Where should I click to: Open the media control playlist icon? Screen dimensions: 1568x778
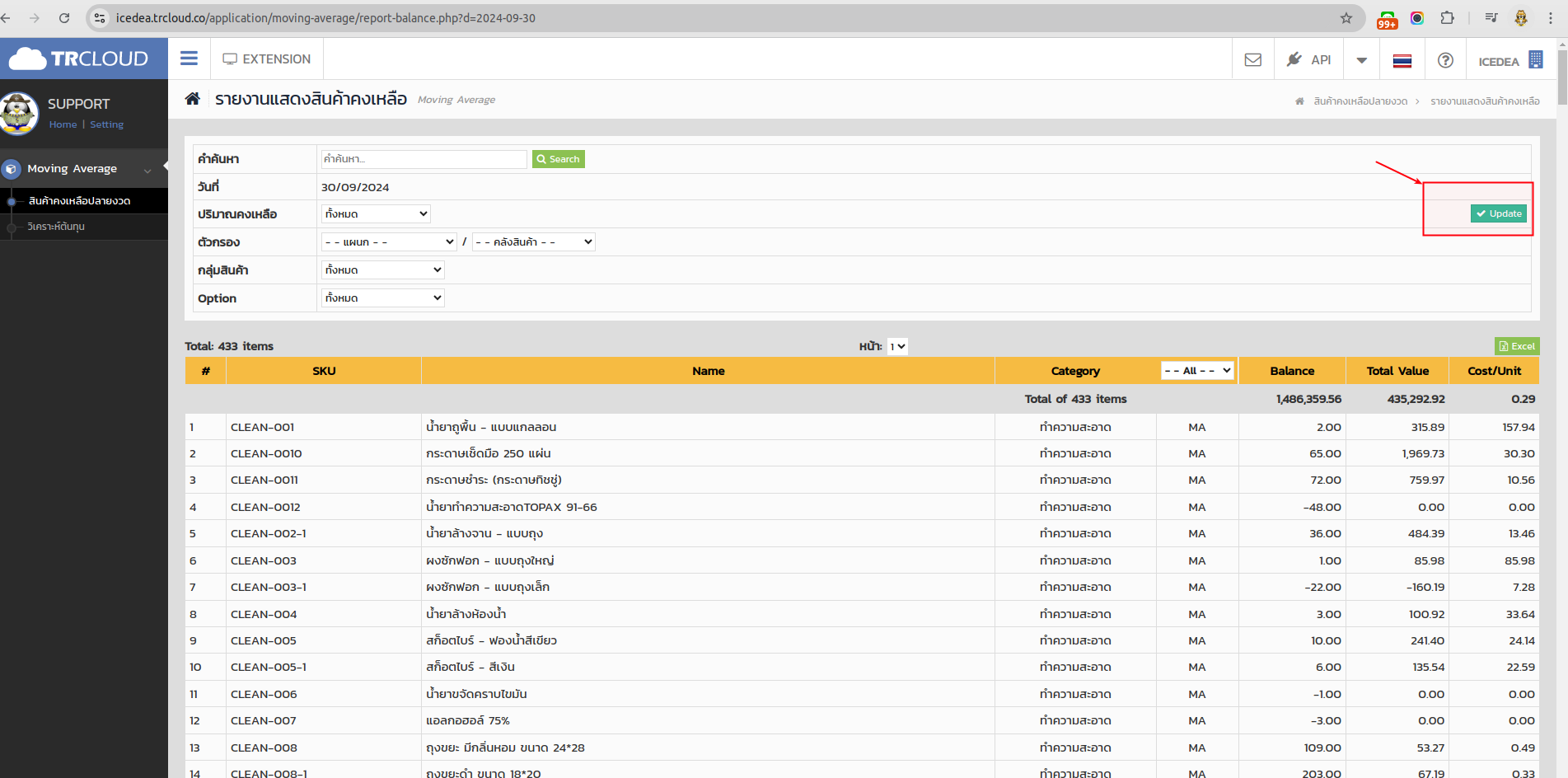click(1491, 17)
